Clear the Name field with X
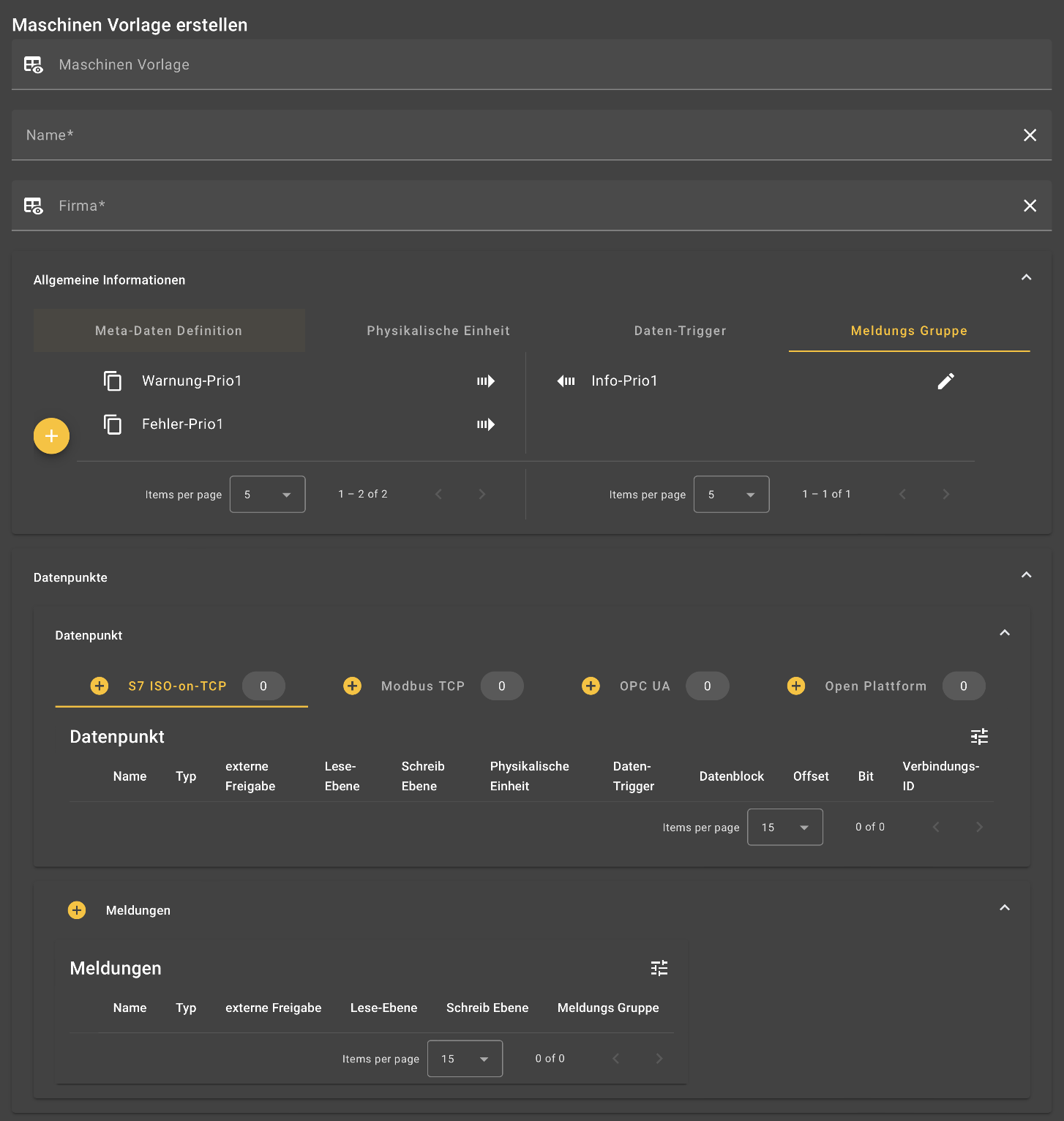This screenshot has width=1064, height=1121. 1030,135
